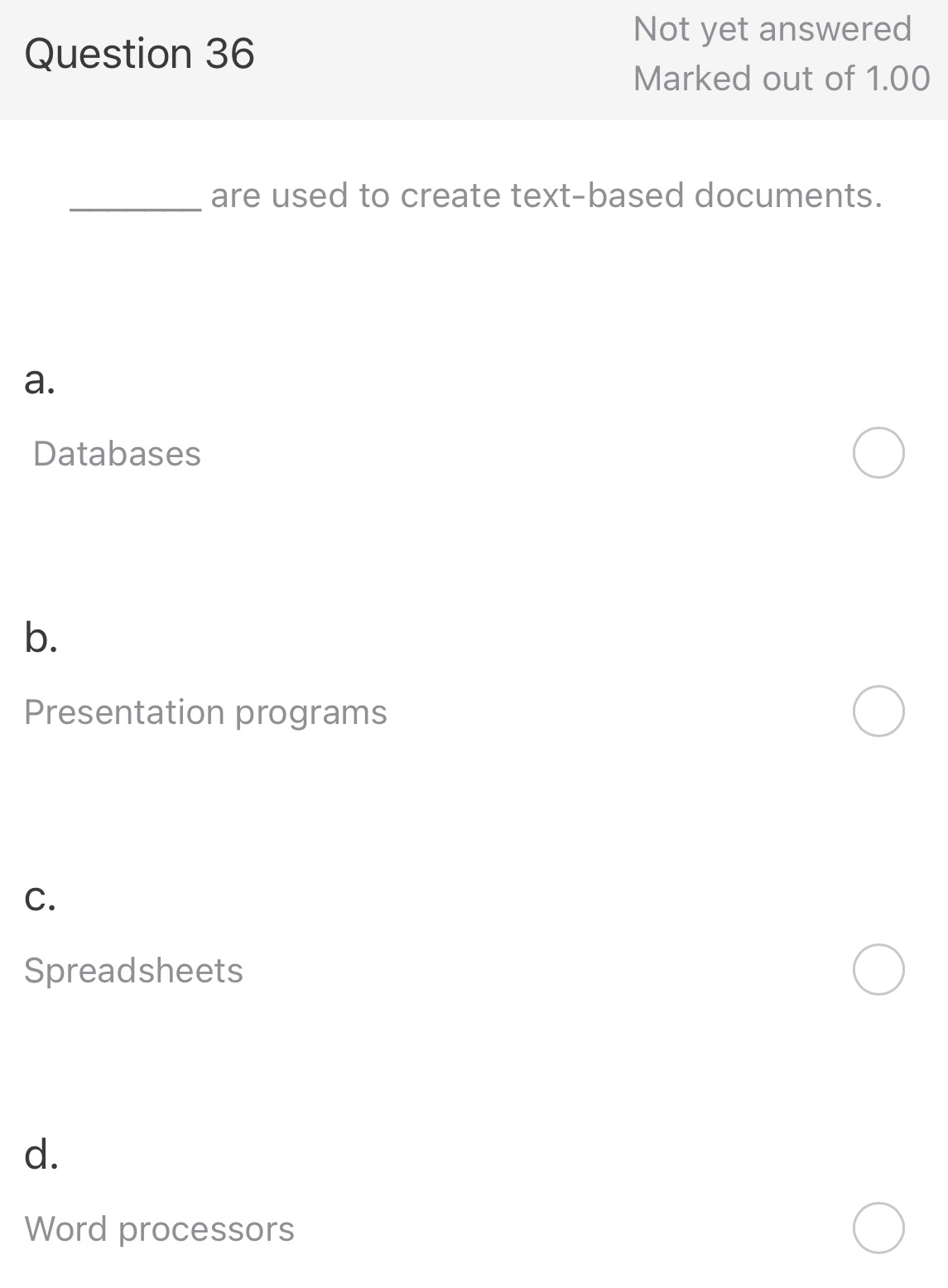Tap the "Question 36" heading
948x1288 pixels.
pos(139,55)
